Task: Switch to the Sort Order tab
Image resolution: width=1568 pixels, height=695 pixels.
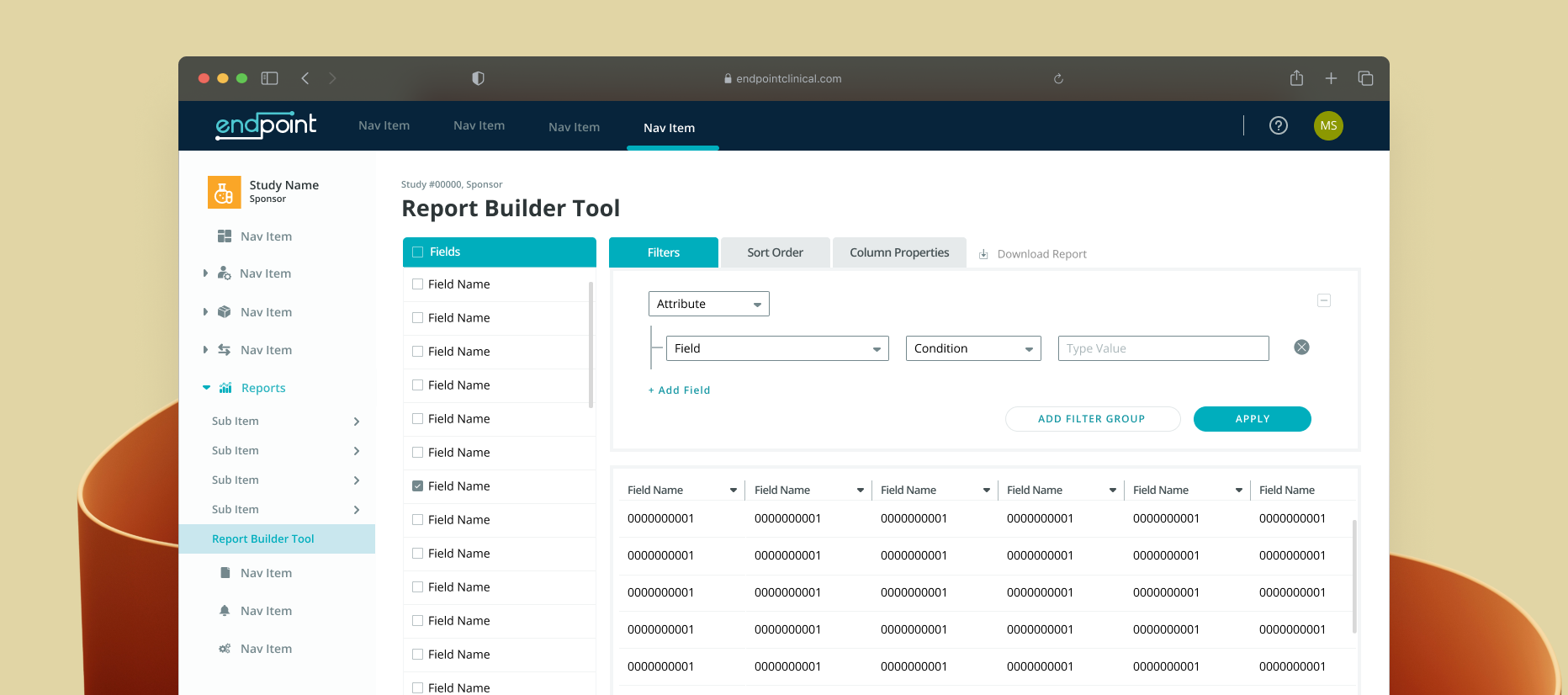Action: coord(776,252)
